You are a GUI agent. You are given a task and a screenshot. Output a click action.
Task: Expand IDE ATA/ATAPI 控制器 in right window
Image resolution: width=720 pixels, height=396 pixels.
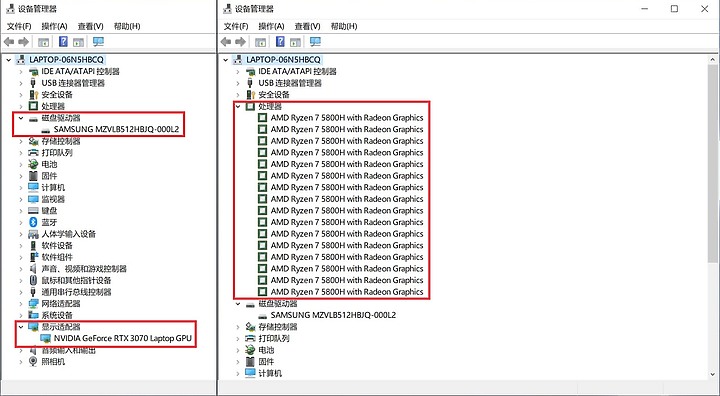coord(238,72)
